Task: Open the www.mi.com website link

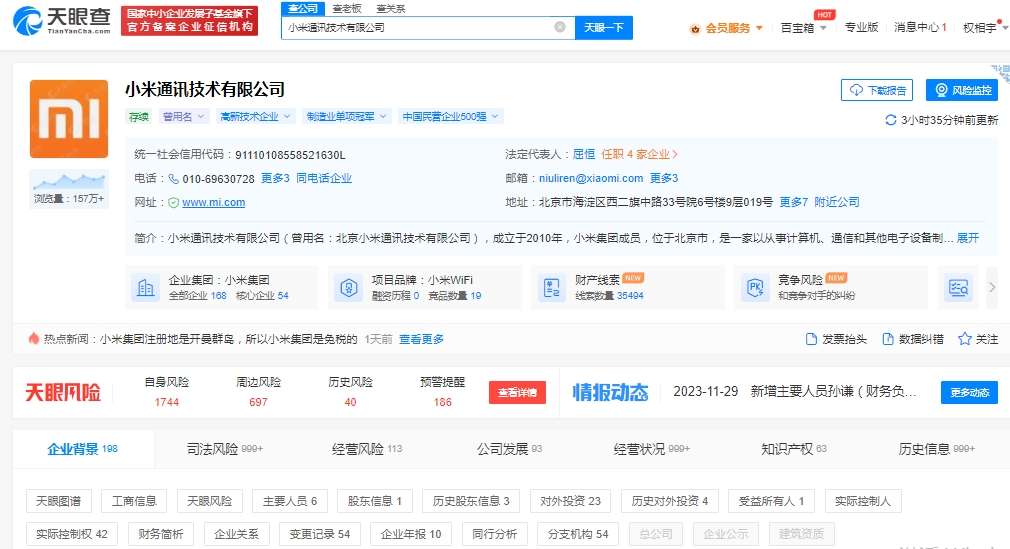Action: click(x=213, y=202)
